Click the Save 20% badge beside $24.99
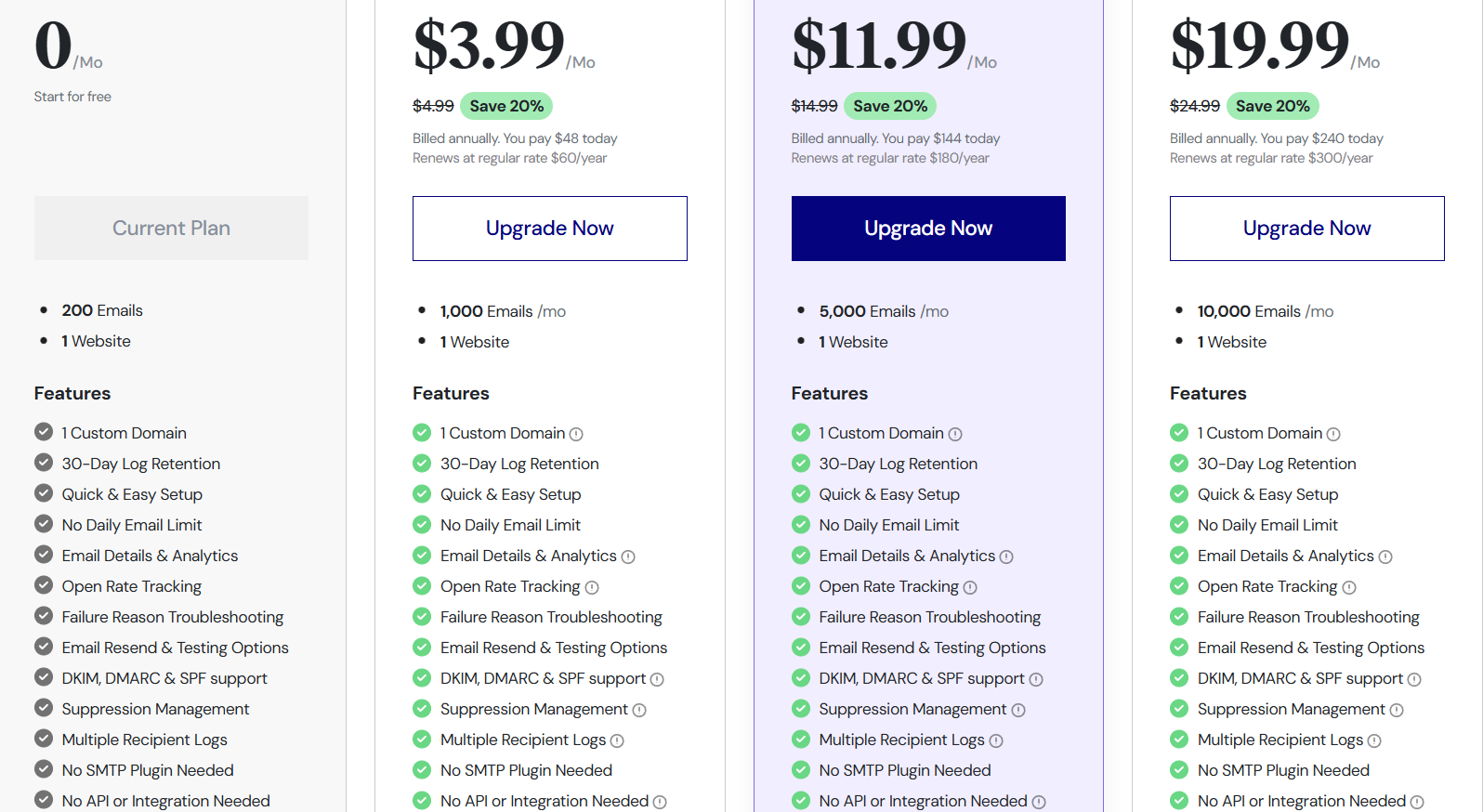This screenshot has height=812, width=1483. 1272,106
